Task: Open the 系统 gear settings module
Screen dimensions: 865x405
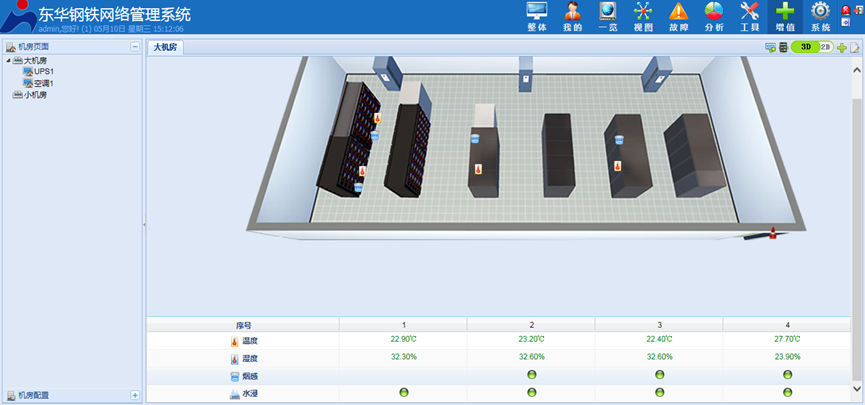Action: (x=820, y=17)
